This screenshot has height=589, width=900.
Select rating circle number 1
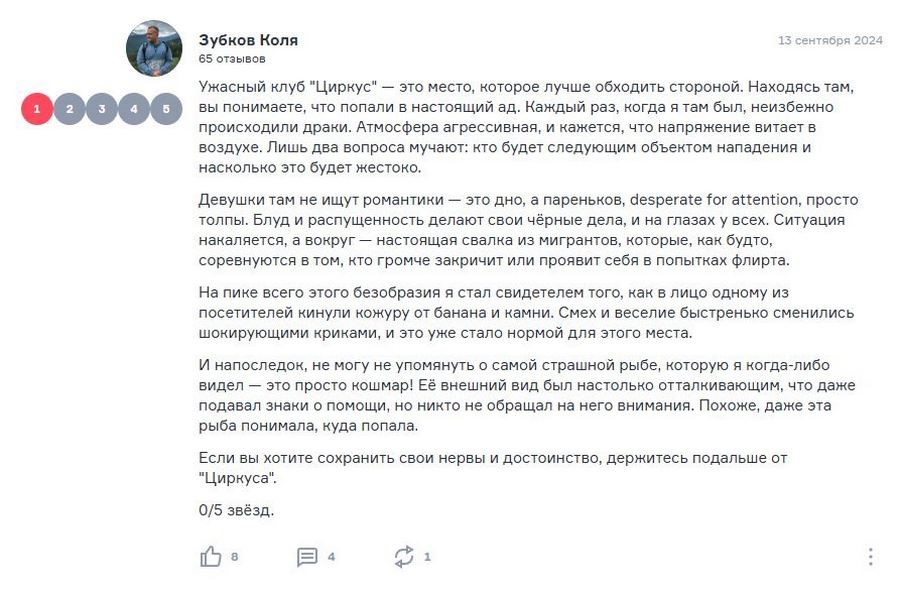click(37, 109)
